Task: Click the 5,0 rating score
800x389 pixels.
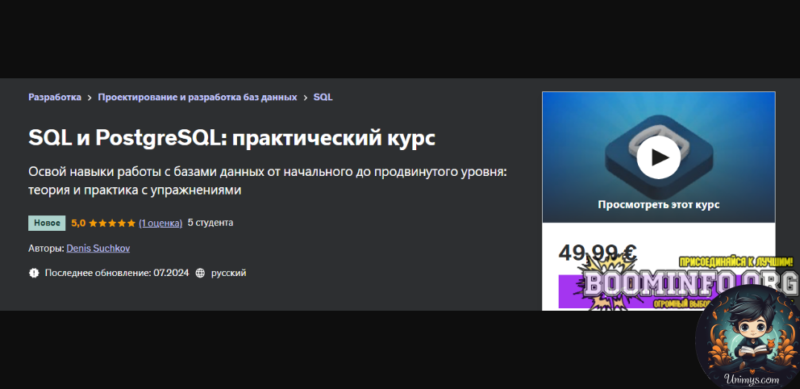Action: click(78, 223)
